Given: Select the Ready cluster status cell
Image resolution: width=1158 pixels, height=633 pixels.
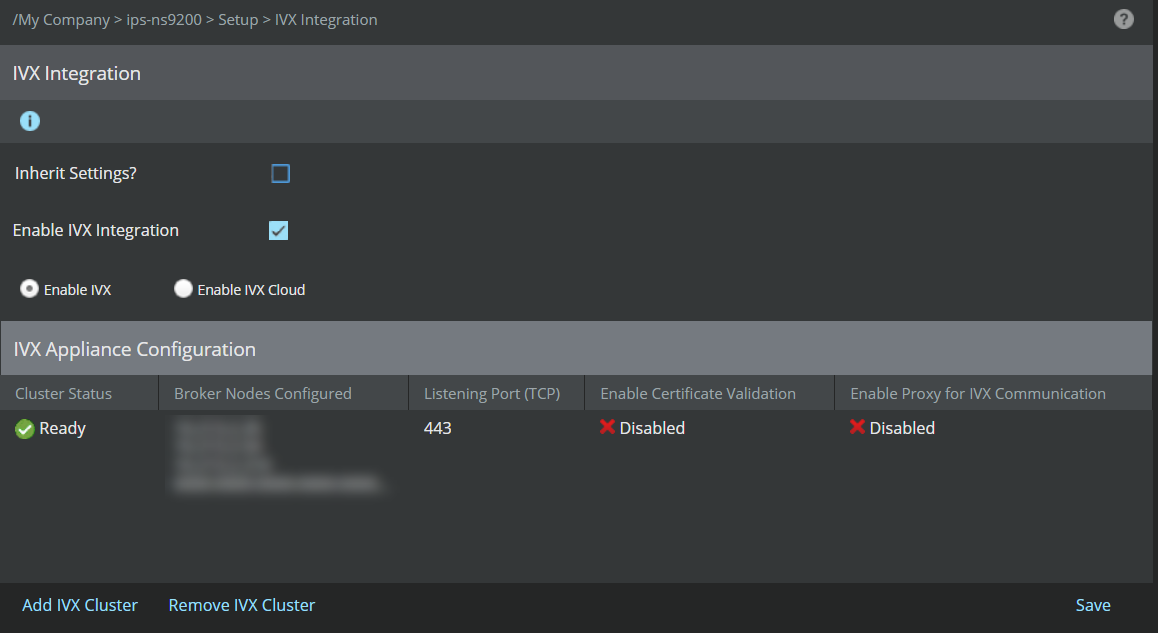Looking at the screenshot, I should (62, 428).
